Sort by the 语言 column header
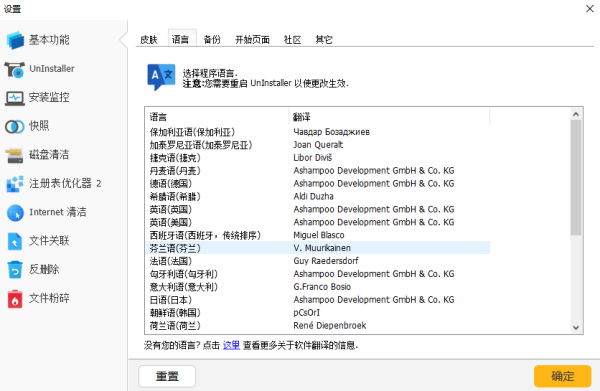This screenshot has height=391, width=600. (217, 117)
